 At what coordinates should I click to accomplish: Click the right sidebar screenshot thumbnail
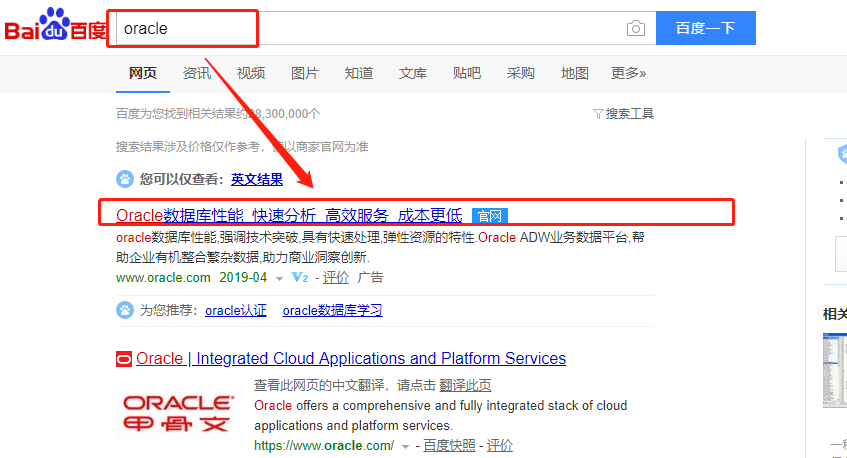pyautogui.click(x=835, y=370)
